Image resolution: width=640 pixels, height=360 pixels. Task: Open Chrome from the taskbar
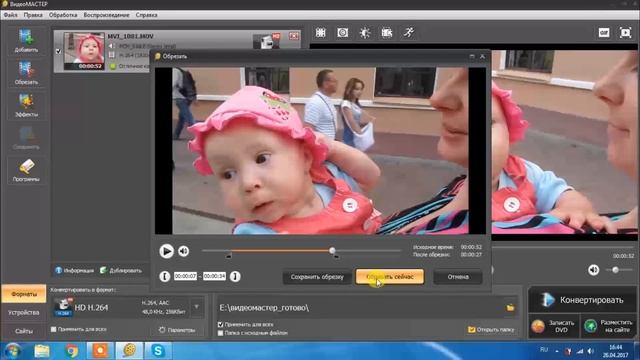click(71, 351)
